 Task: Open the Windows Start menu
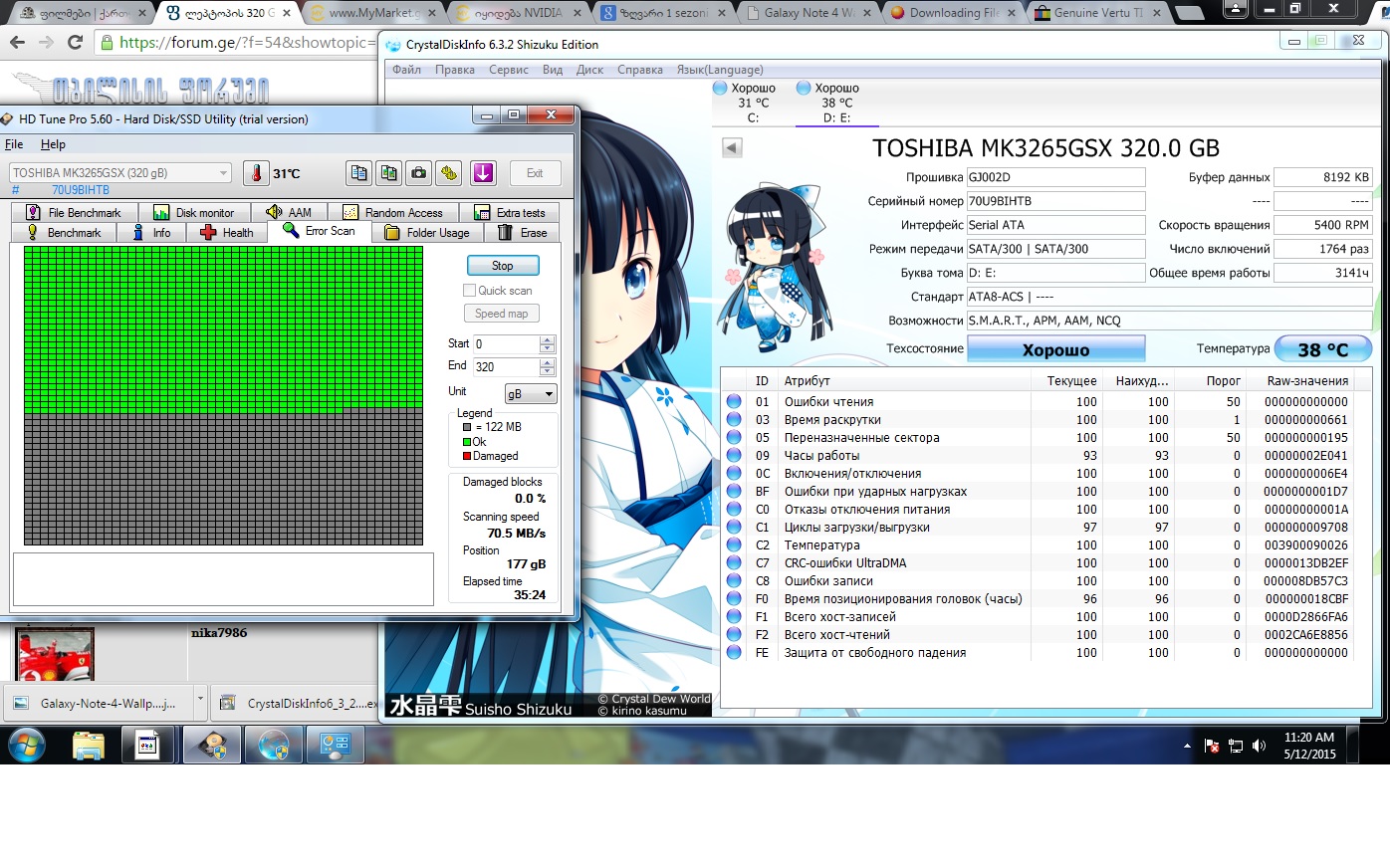27,745
